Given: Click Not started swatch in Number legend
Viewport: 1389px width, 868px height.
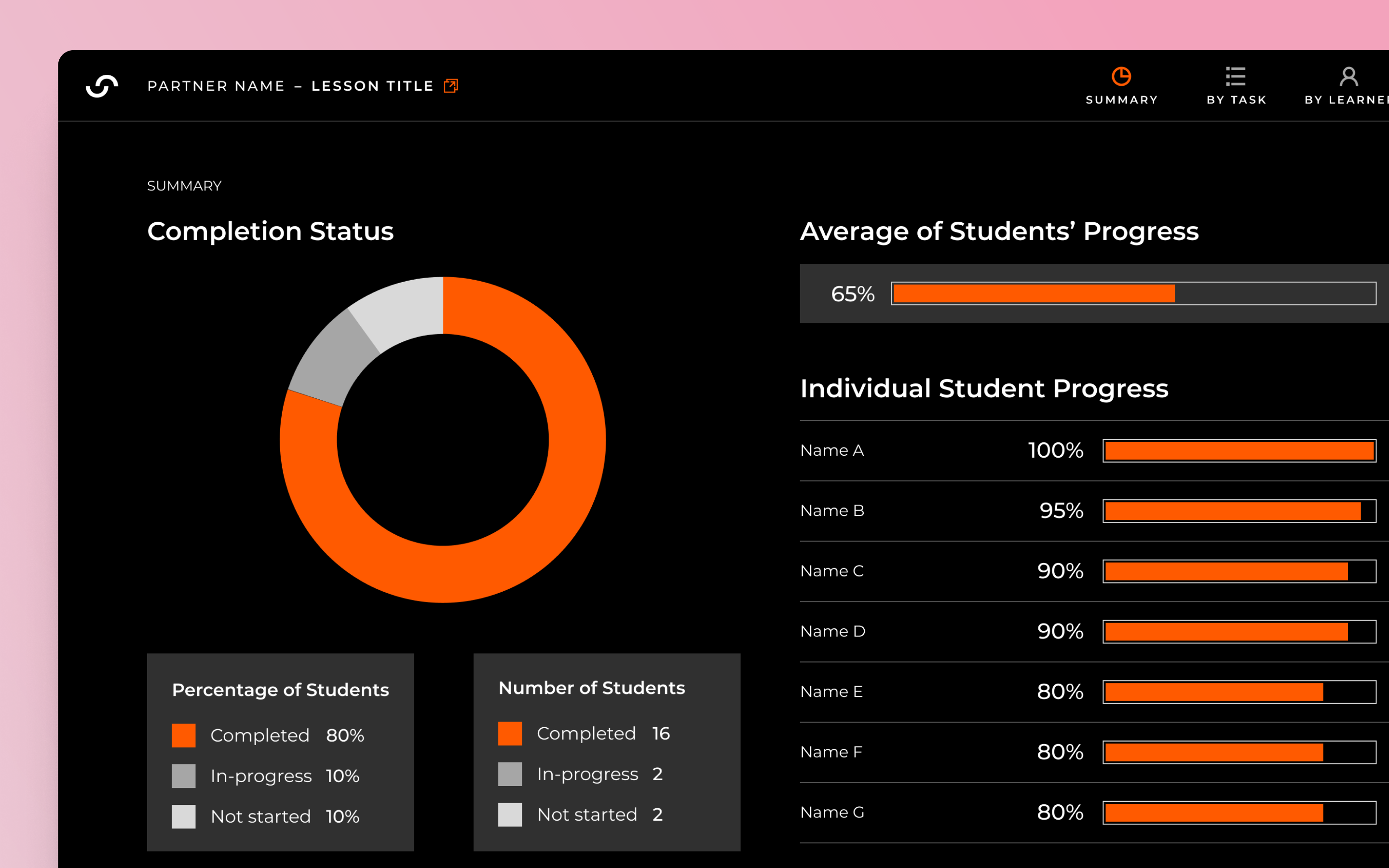Looking at the screenshot, I should coord(510,814).
